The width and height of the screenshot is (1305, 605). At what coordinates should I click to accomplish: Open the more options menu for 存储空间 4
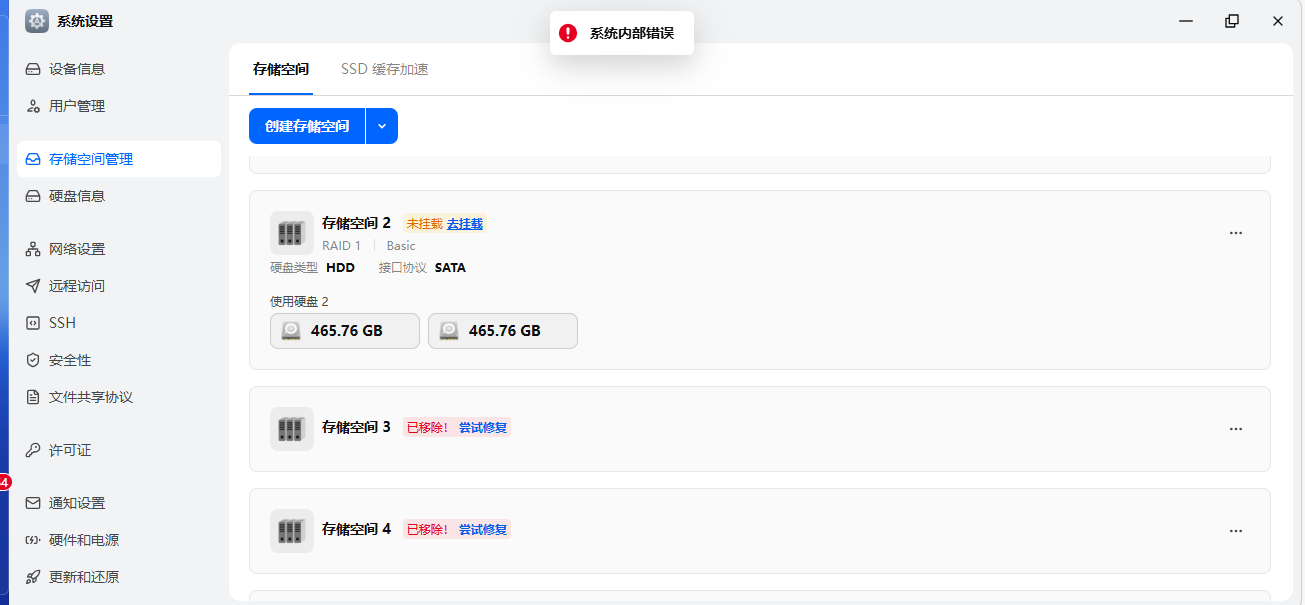[1236, 531]
